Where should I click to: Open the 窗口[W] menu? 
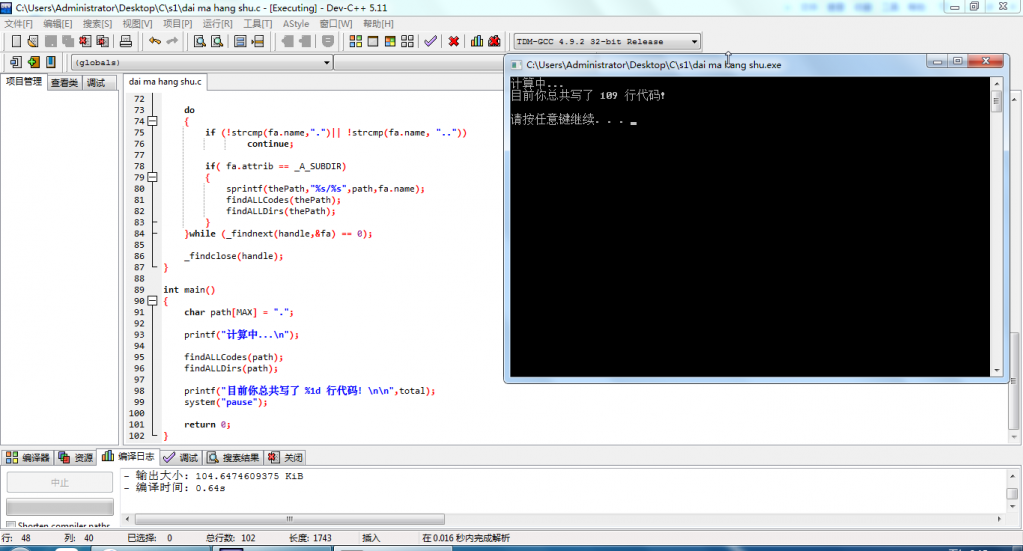coord(336,23)
